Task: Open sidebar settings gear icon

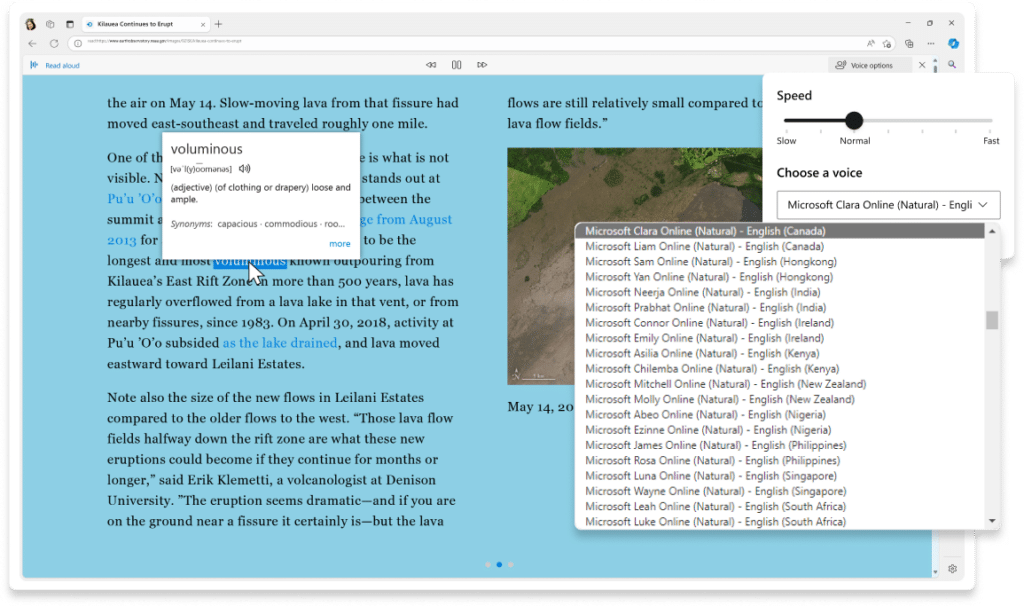Action: 952,569
